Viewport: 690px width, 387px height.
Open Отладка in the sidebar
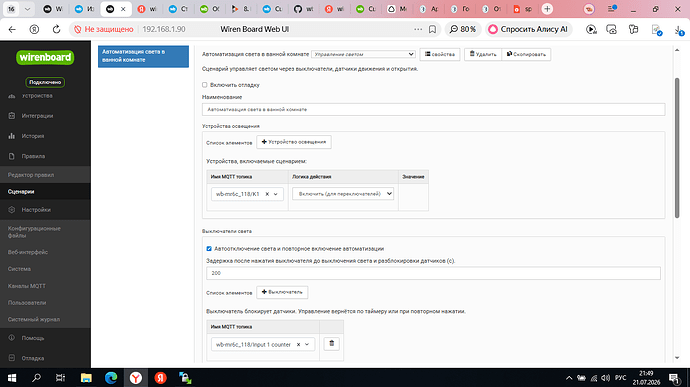point(33,358)
